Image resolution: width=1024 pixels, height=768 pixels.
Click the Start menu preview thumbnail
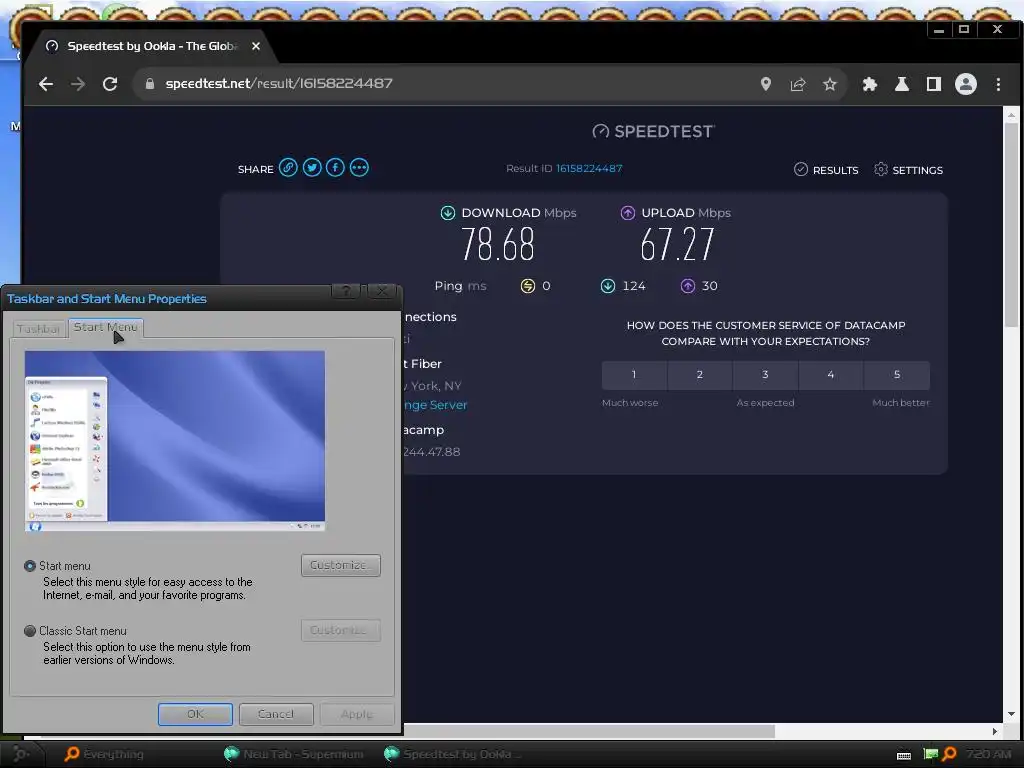(x=174, y=441)
